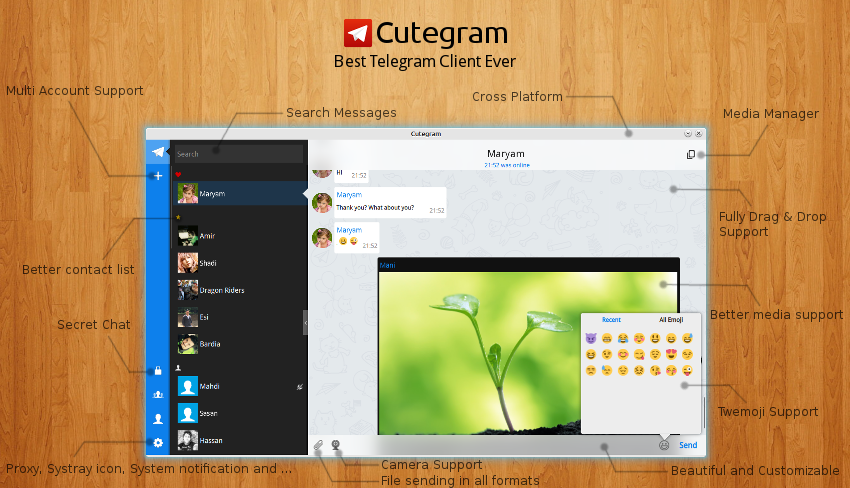
Task: Open the Shedi chat
Action: point(240,263)
